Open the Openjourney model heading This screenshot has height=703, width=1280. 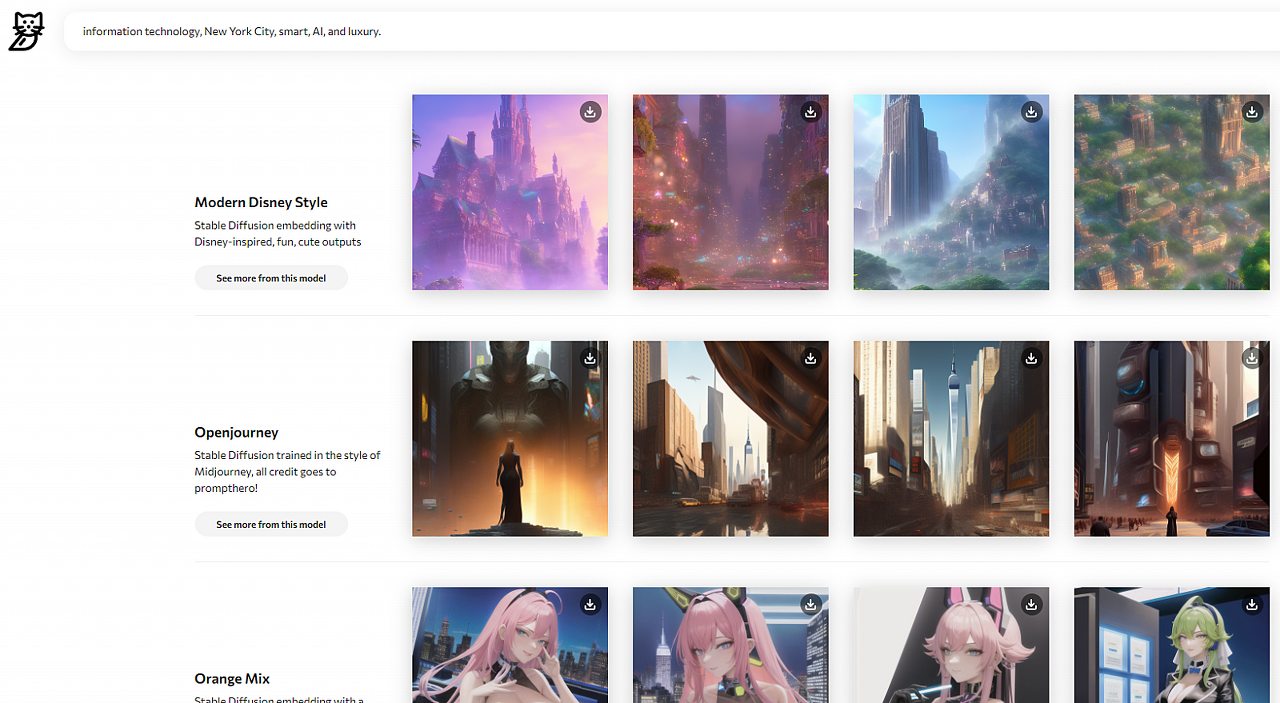236,432
